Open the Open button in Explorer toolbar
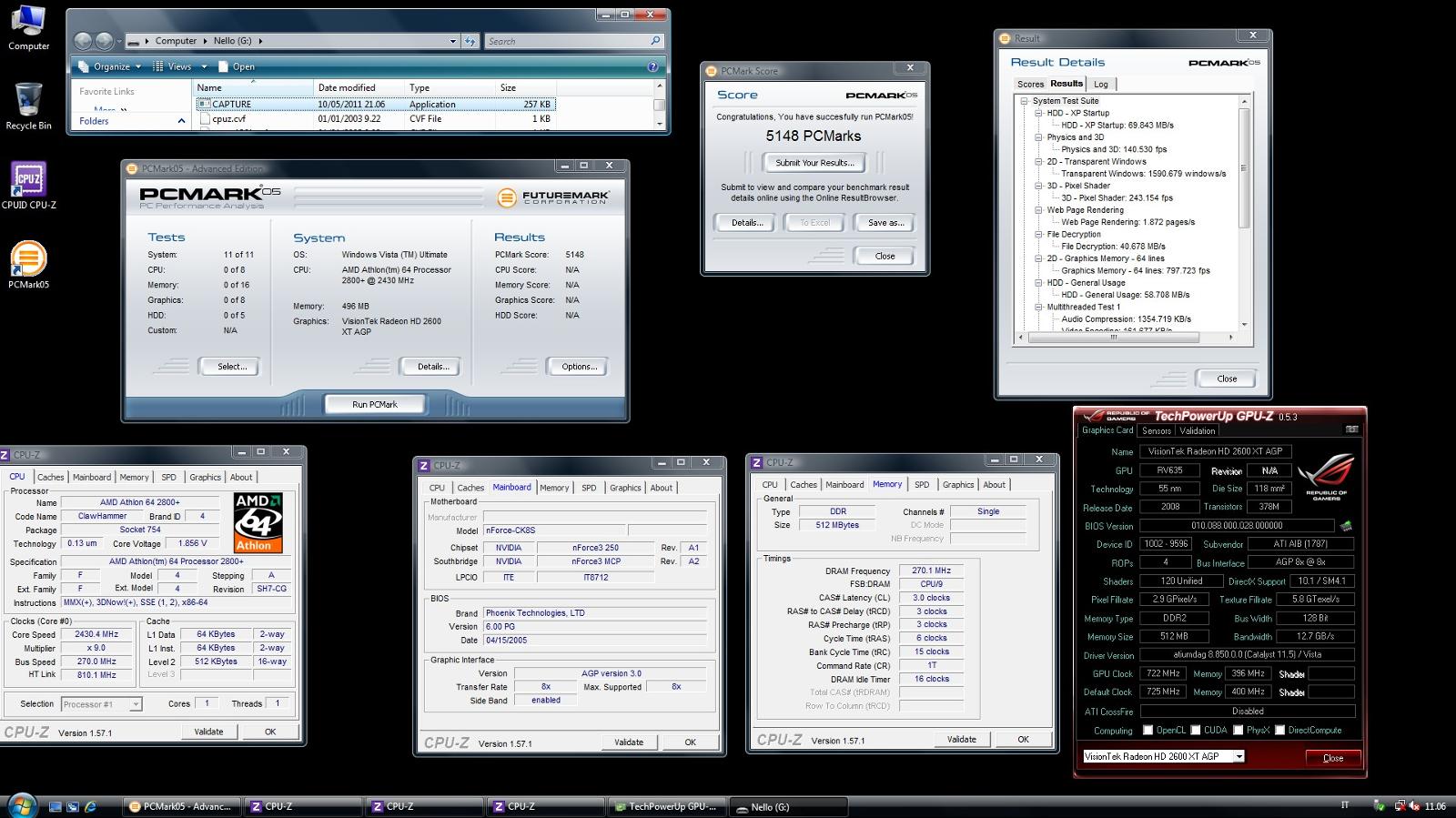This screenshot has width=1456, height=818. point(237,66)
